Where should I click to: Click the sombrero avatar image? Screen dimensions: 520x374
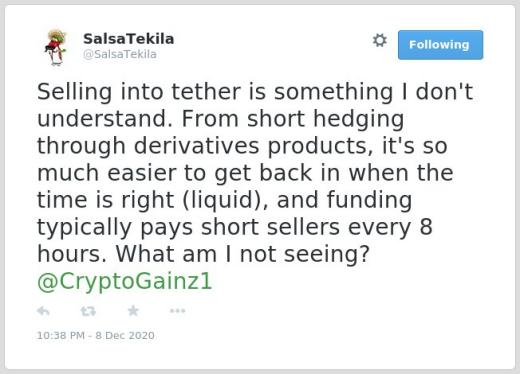pyautogui.click(x=56, y=47)
